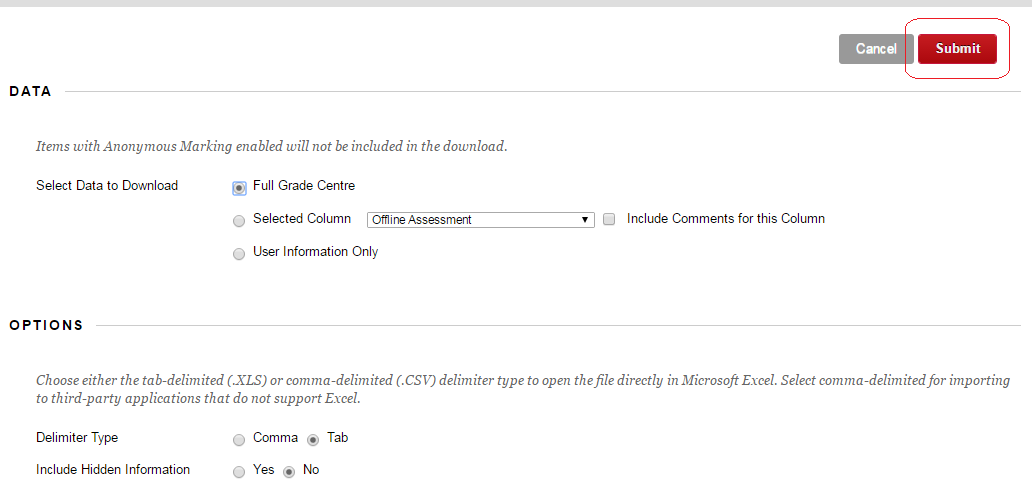This screenshot has width=1032, height=479.
Task: Click the 'Select Data to Download' label
Action: (x=107, y=186)
